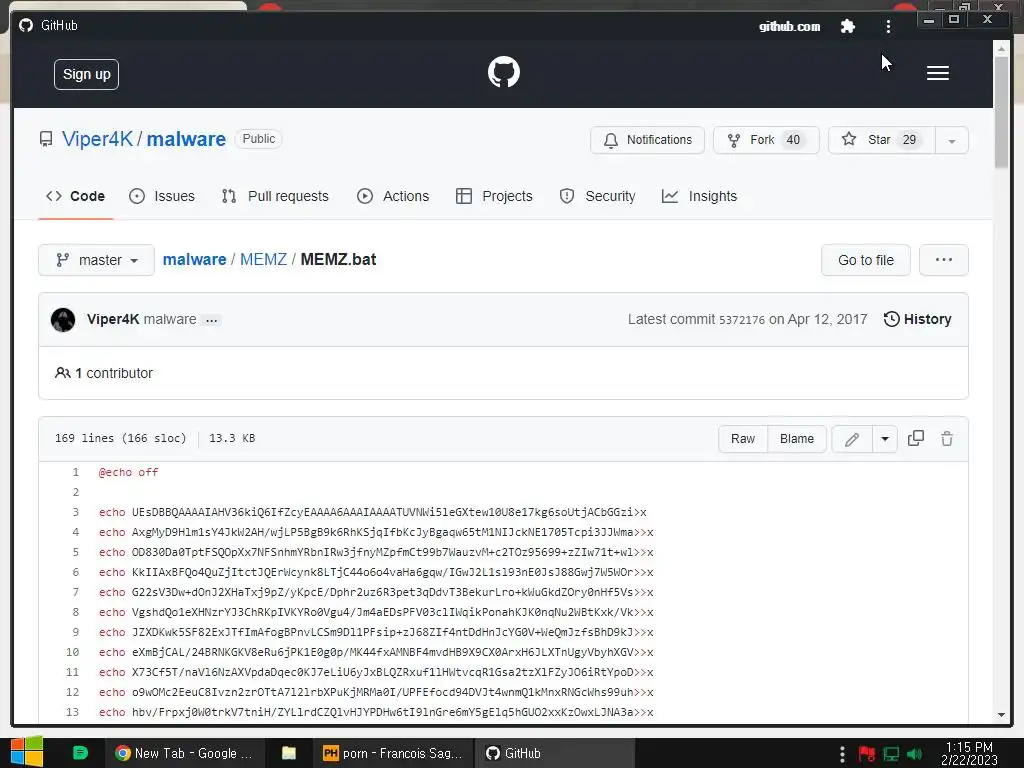1024x768 pixels.
Task: Open the file History link
Action: pos(918,319)
